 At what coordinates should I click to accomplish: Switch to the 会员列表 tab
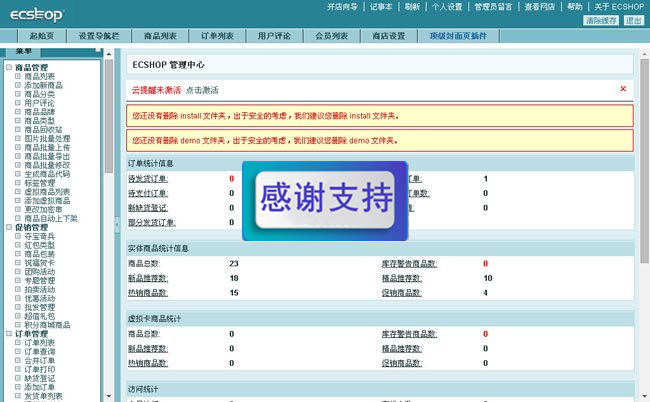pos(332,36)
